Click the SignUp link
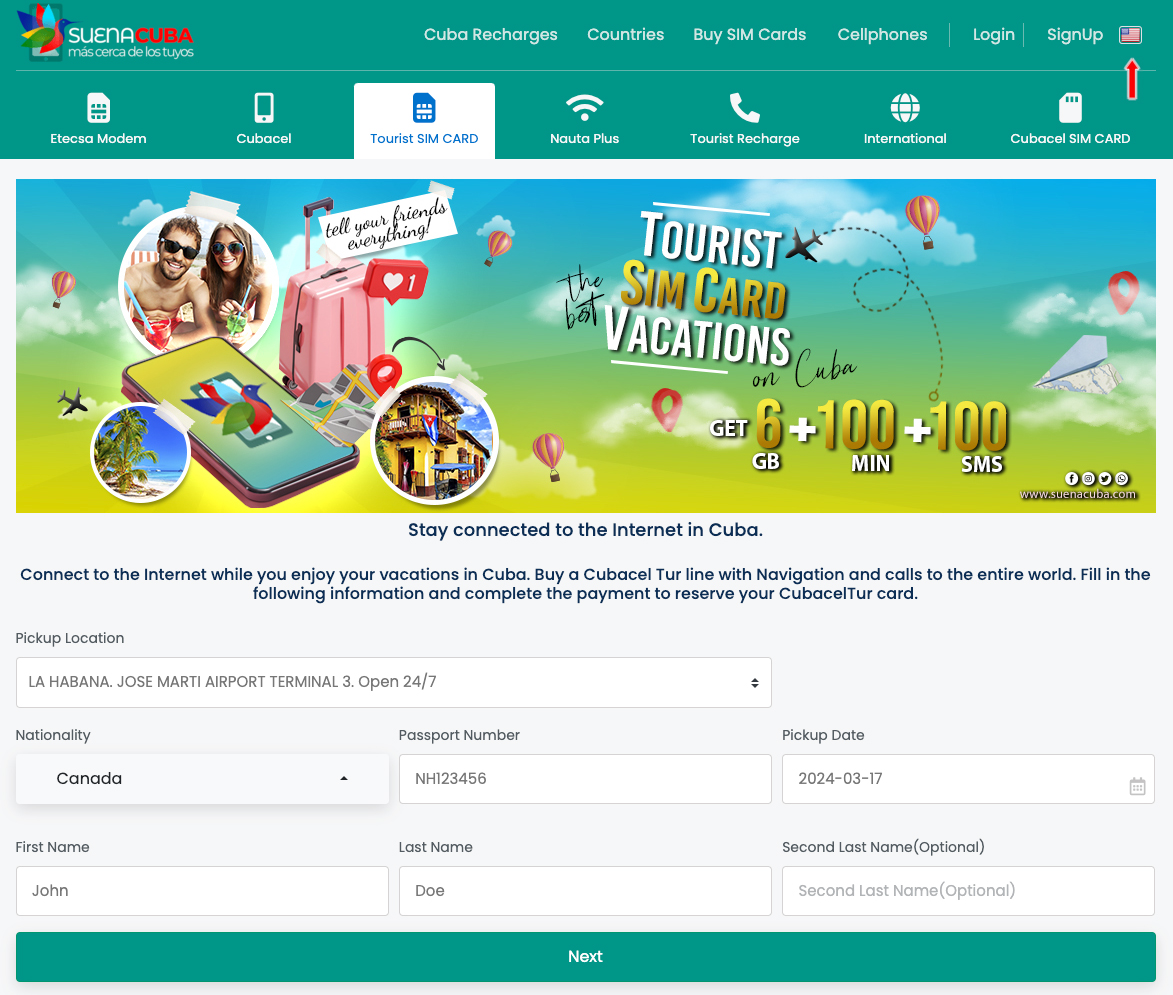 pyautogui.click(x=1074, y=34)
